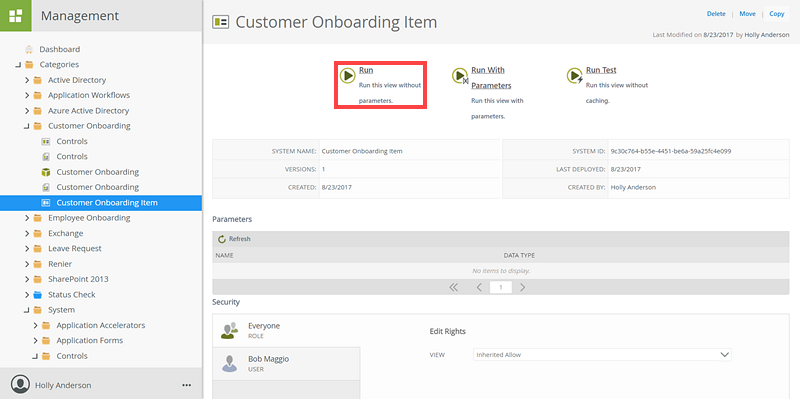
Task: Click the Application Accelerators folder icon
Action: (x=46, y=325)
